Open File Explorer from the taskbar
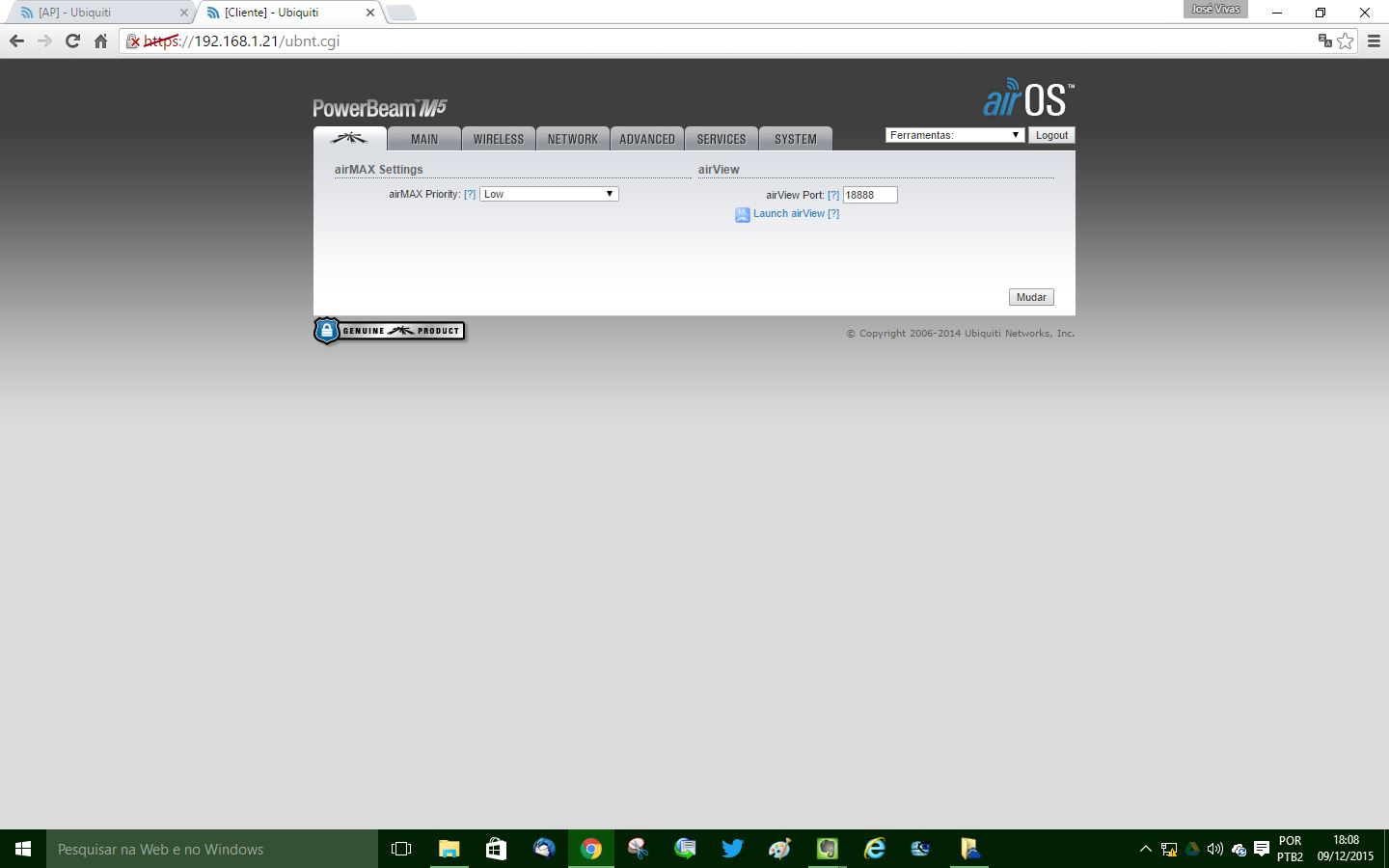 point(449,849)
